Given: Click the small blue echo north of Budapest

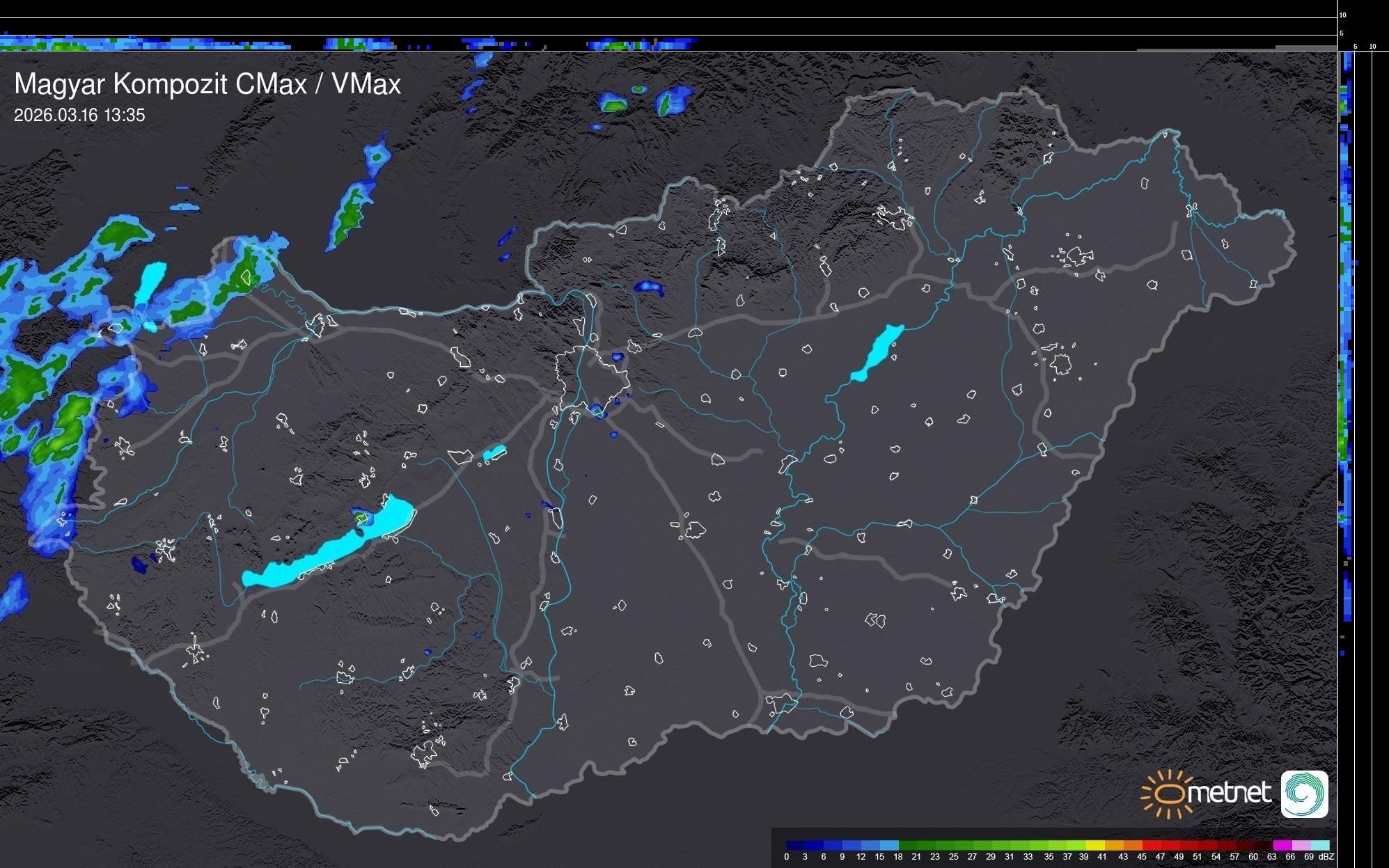Looking at the screenshot, I should (x=649, y=286).
